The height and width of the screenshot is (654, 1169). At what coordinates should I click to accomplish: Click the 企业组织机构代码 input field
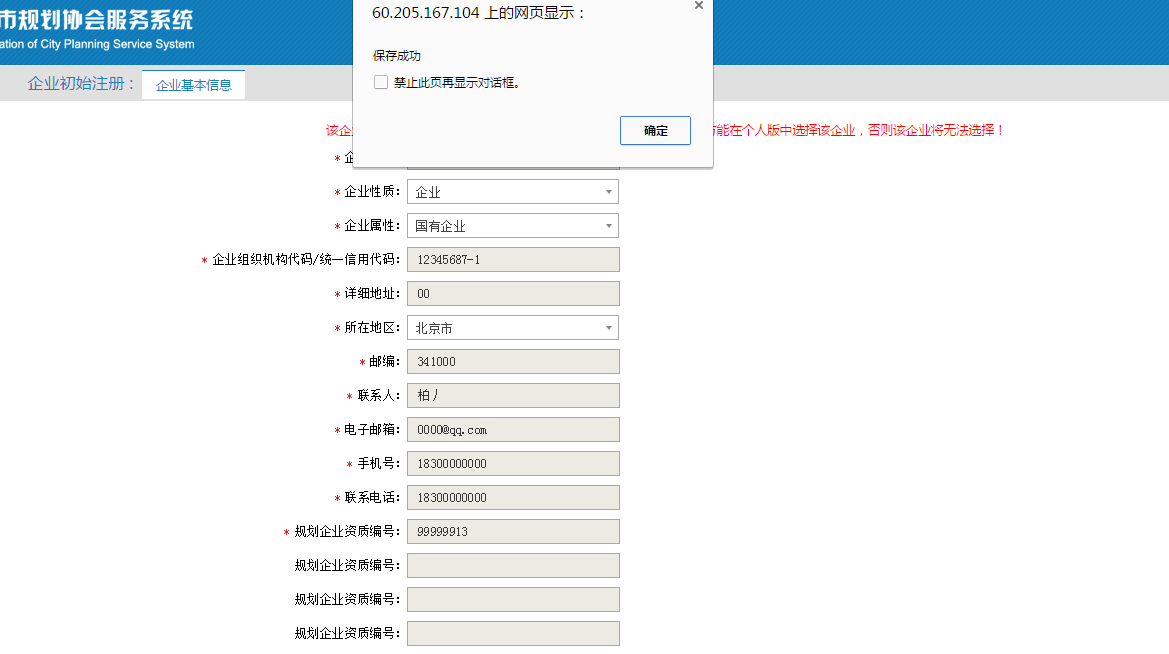[x=513, y=260]
